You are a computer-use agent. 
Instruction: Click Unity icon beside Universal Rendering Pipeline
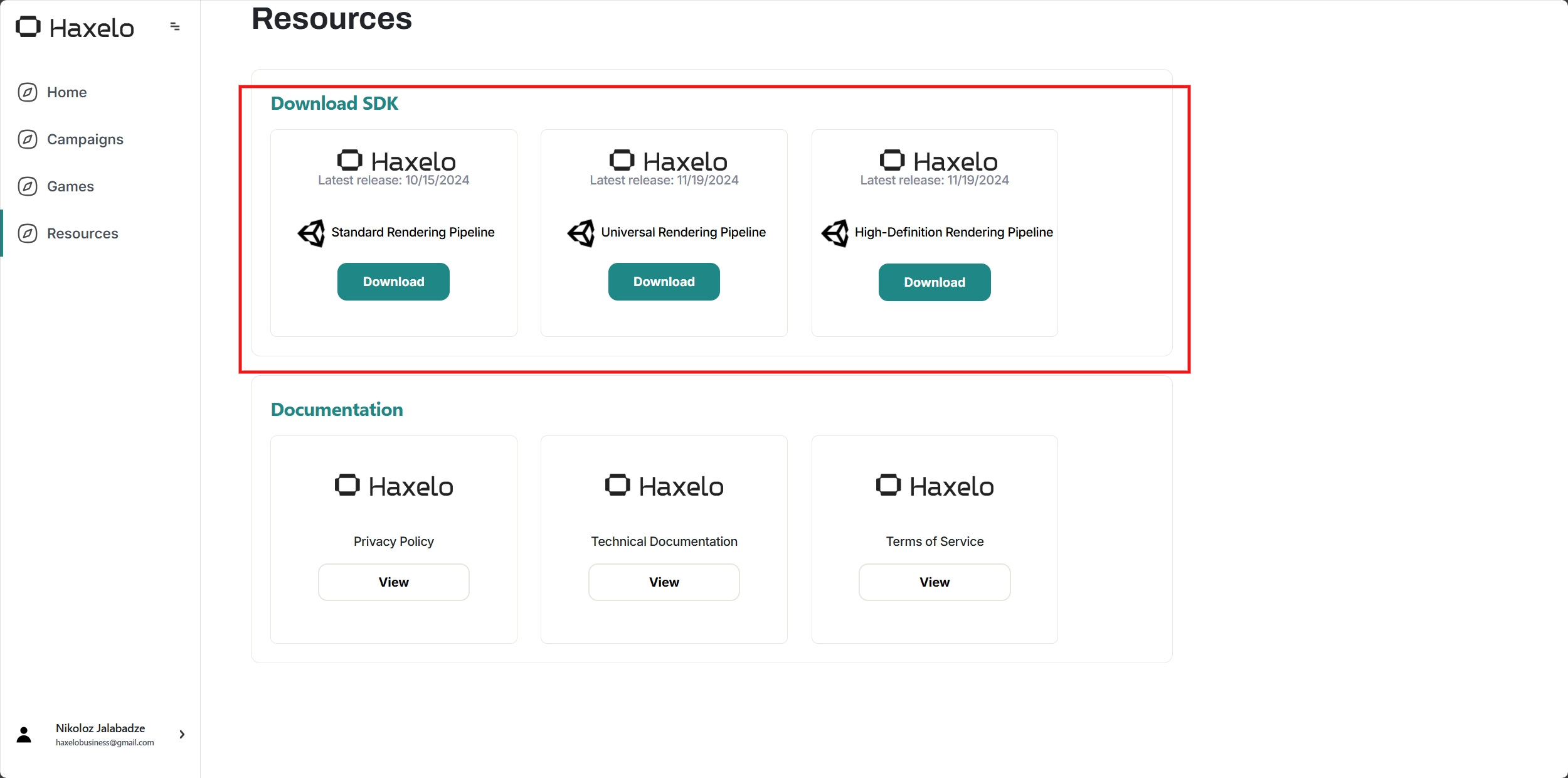(x=581, y=233)
